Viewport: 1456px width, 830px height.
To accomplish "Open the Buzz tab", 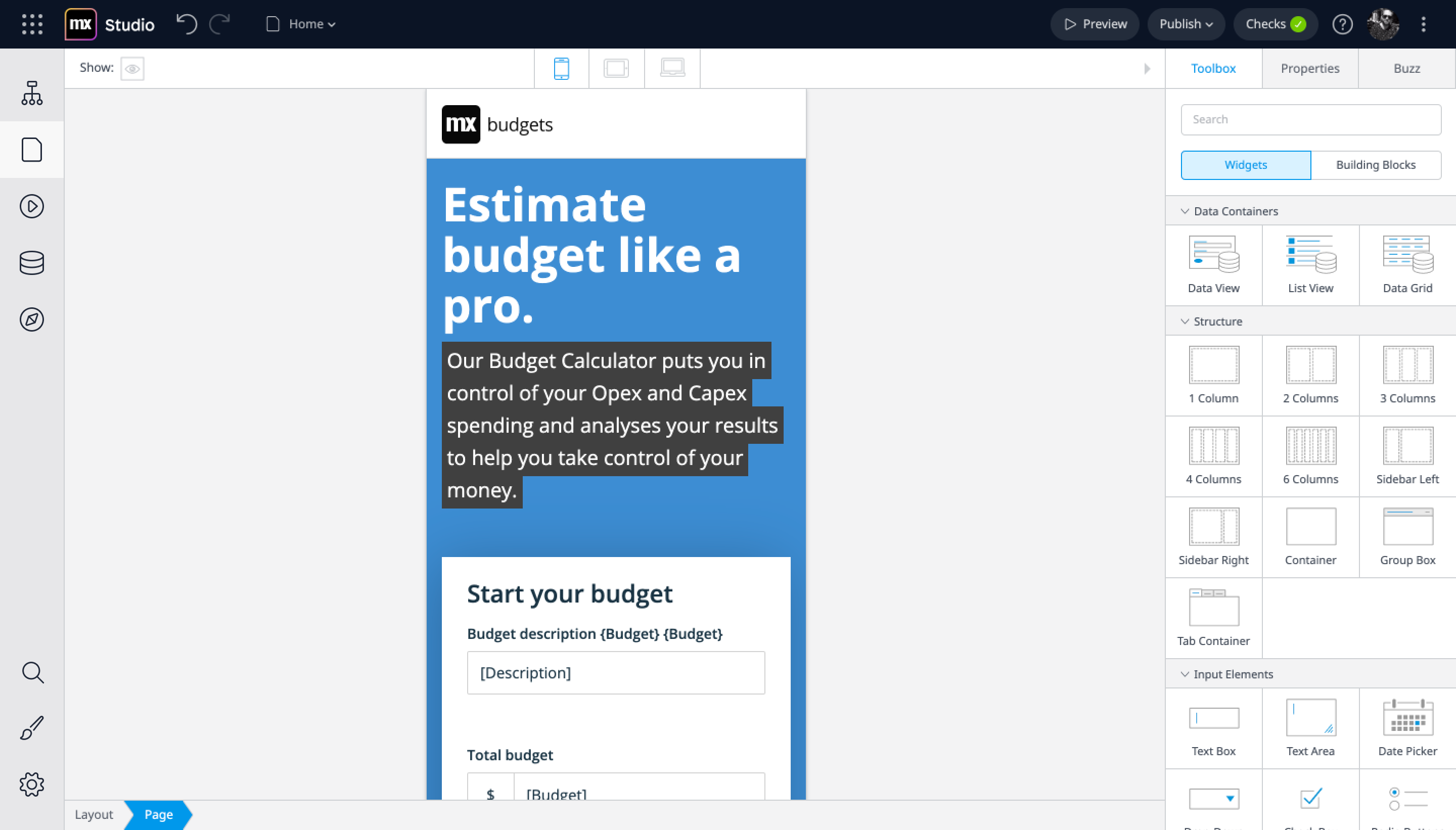I will pyautogui.click(x=1406, y=68).
